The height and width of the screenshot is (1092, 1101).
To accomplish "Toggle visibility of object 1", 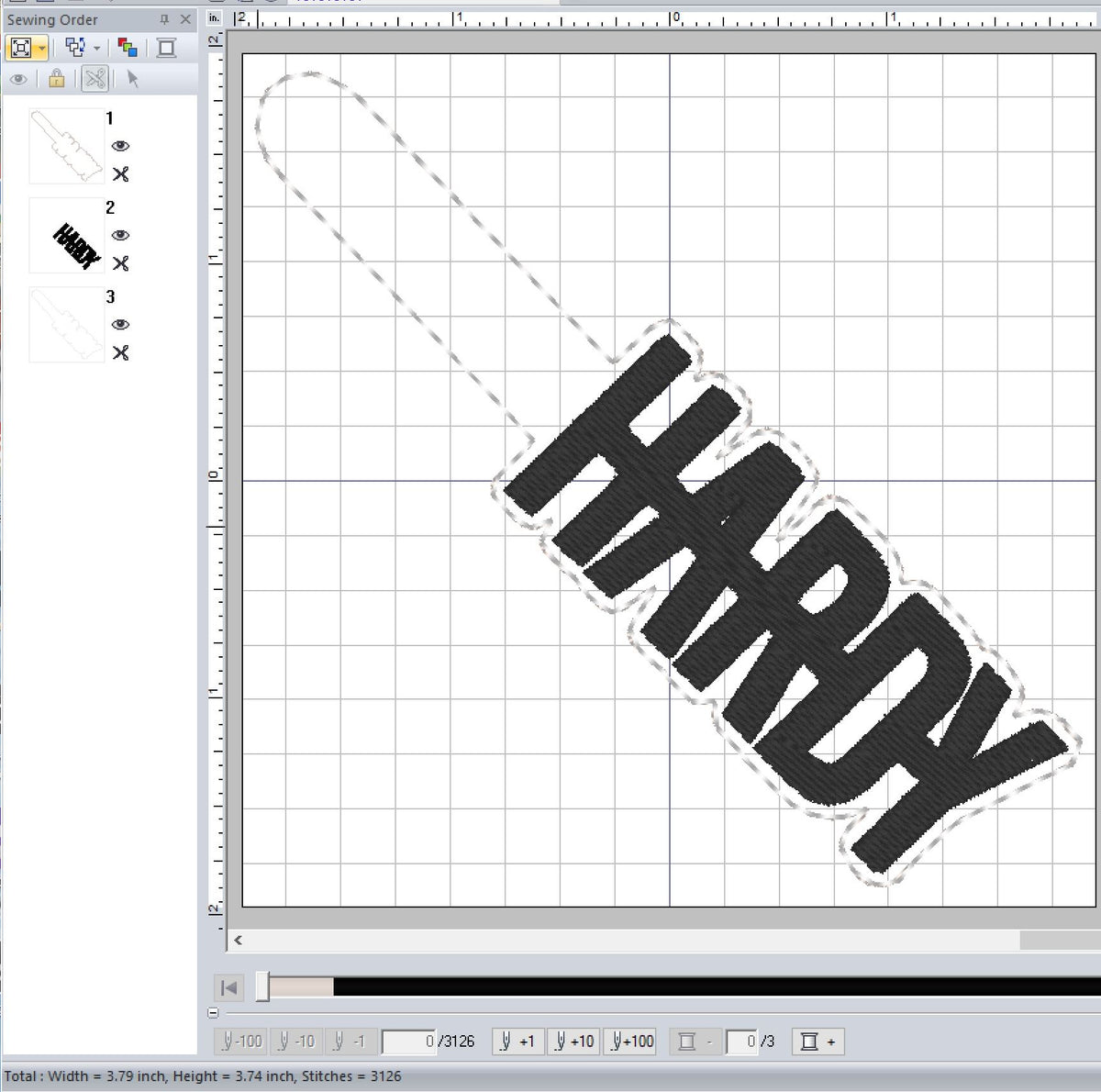I will tap(120, 144).
